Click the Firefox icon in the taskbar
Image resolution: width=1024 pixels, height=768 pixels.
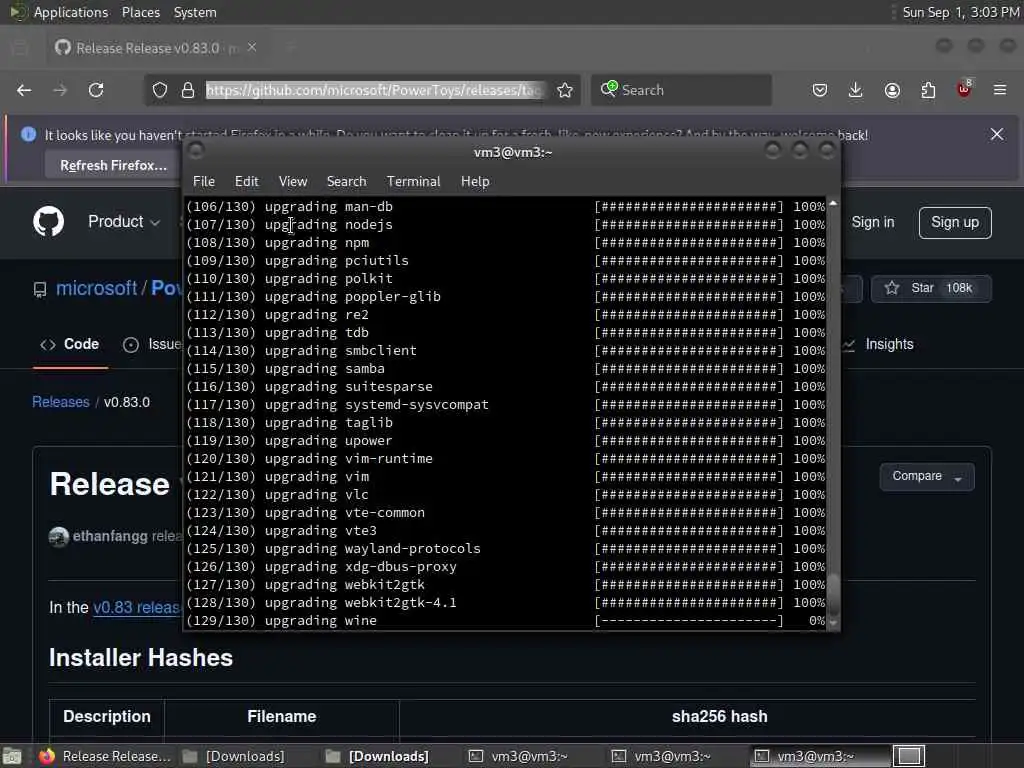(46, 756)
